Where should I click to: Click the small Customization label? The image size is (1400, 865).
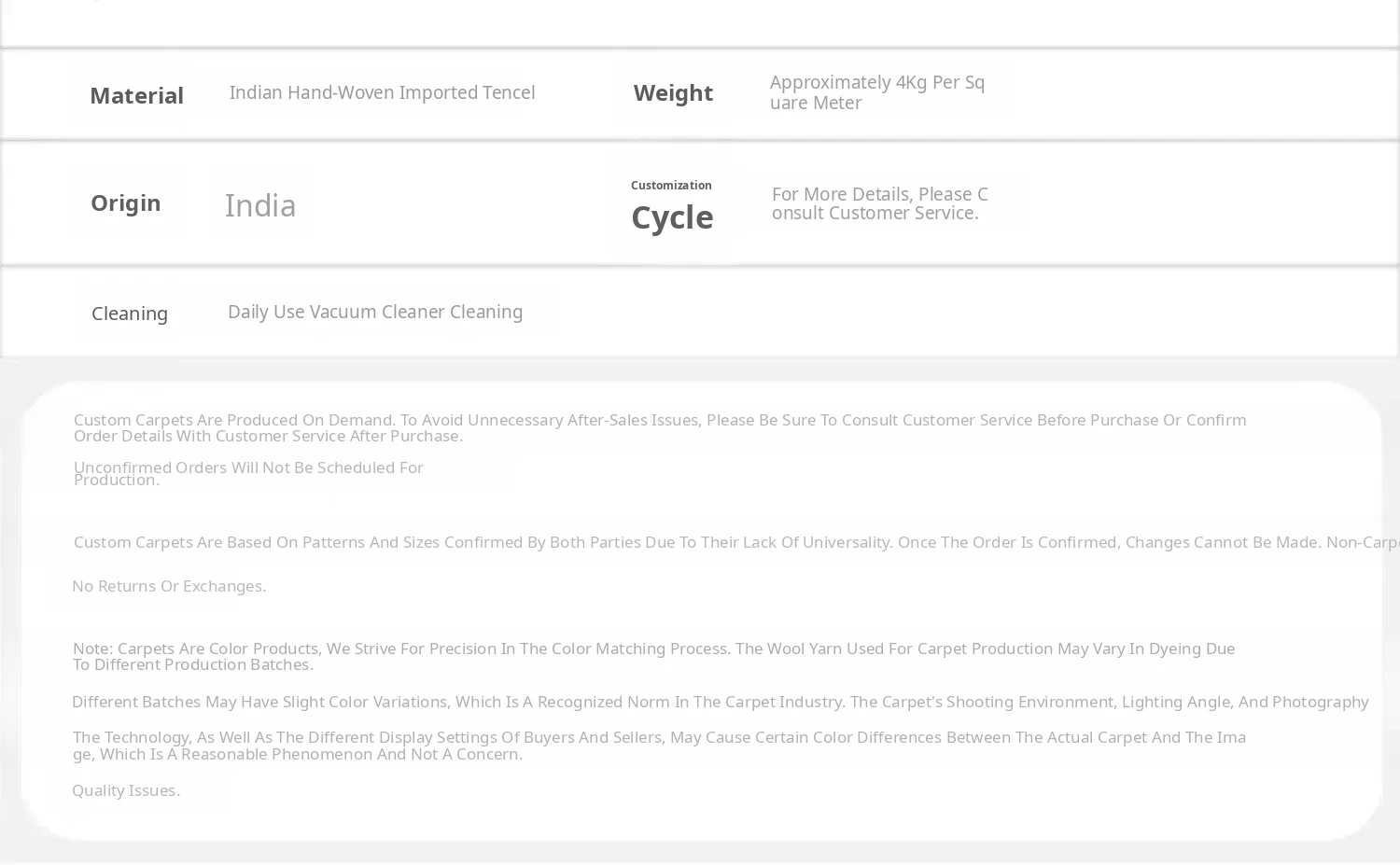coord(671,185)
